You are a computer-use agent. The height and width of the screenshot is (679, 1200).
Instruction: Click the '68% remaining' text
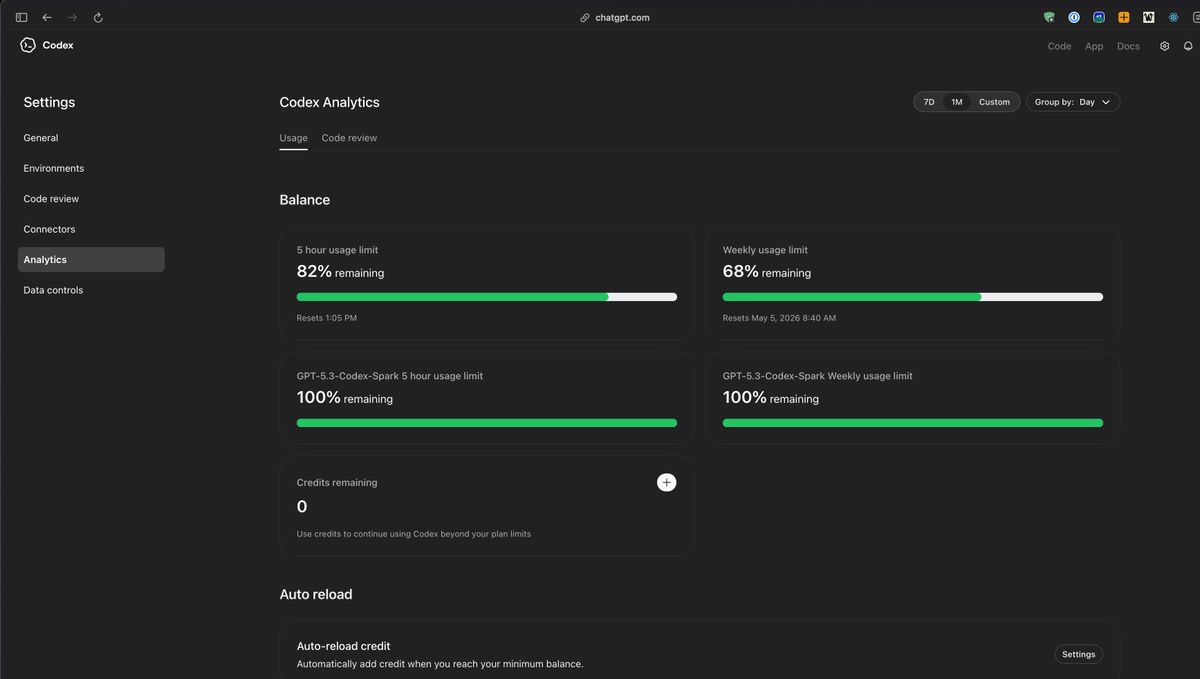[x=766, y=272]
